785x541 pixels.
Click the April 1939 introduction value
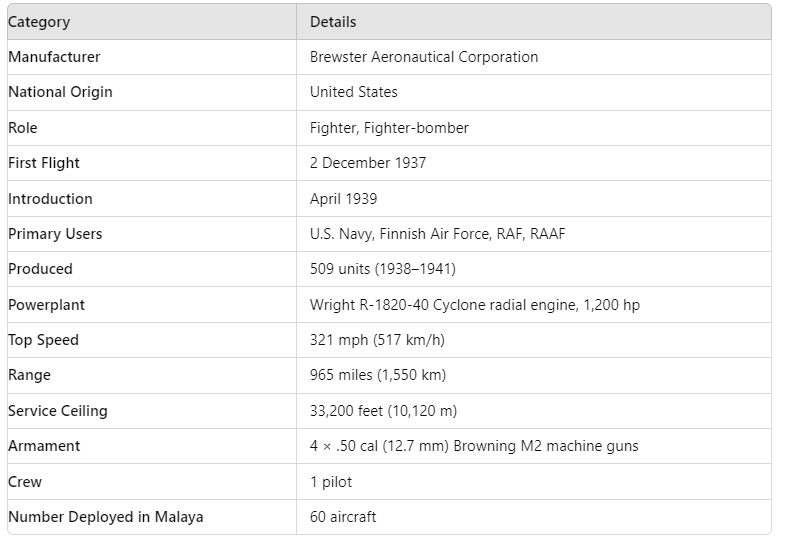point(343,199)
